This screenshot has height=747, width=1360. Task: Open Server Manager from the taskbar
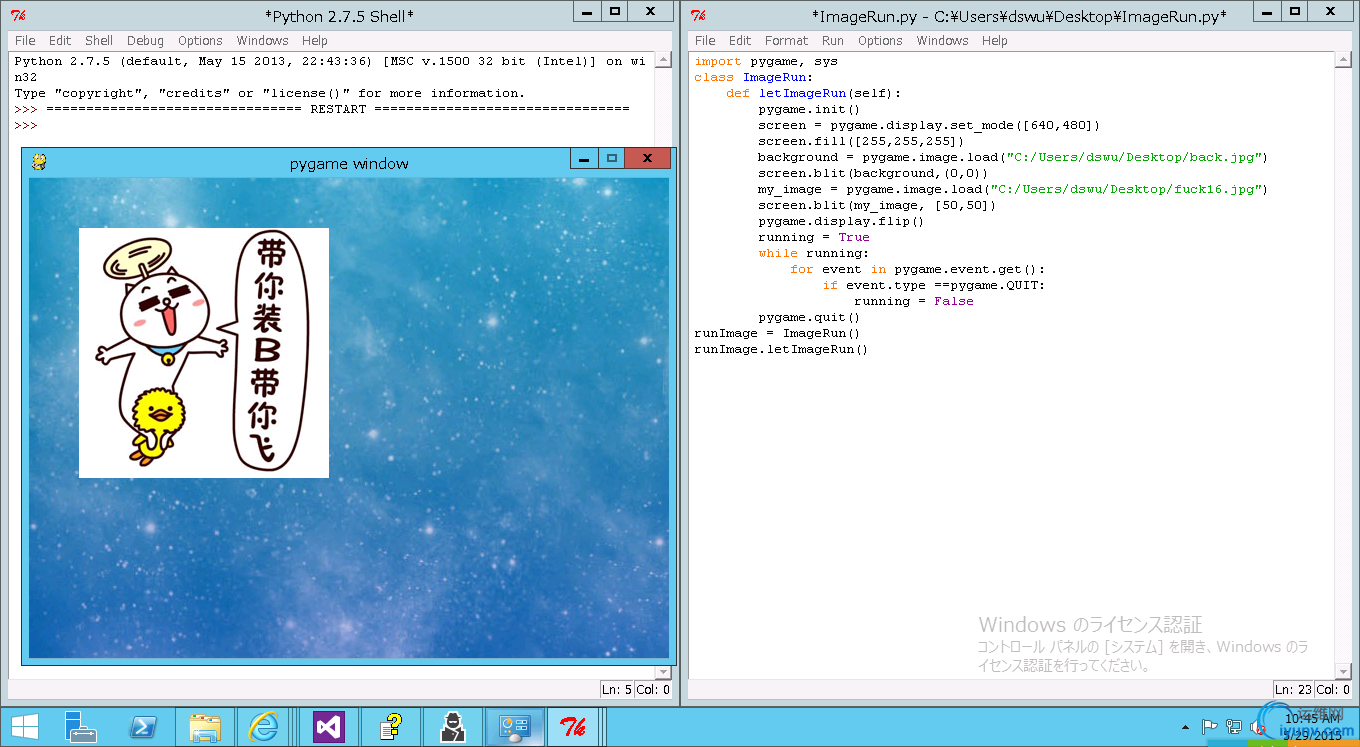tap(79, 727)
